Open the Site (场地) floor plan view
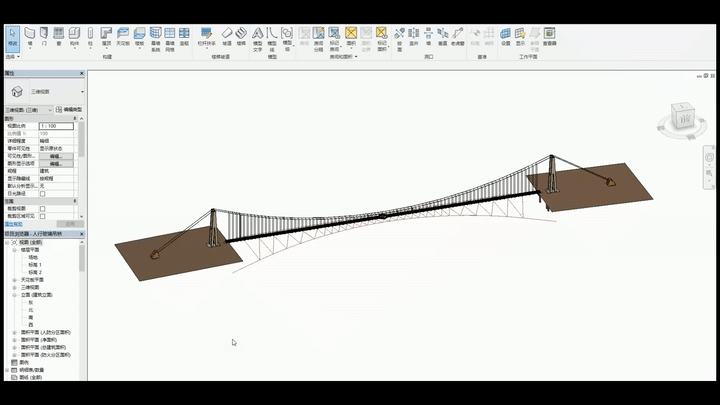 pos(32,257)
